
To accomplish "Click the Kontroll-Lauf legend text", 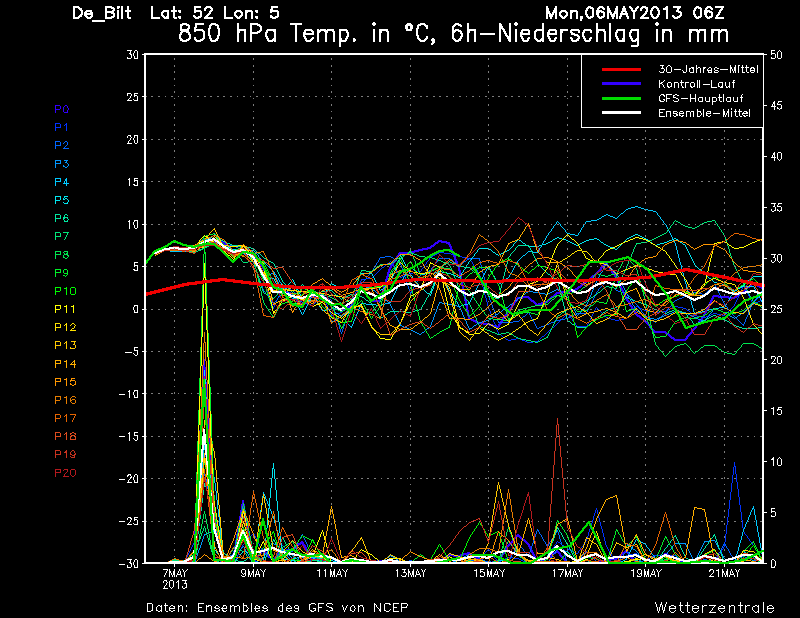I will [696, 84].
